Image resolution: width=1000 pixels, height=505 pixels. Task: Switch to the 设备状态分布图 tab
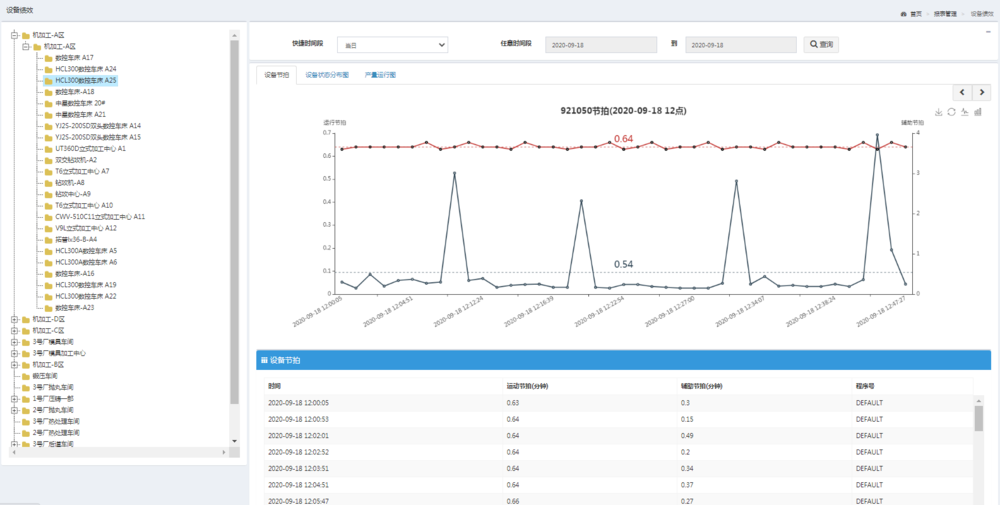pos(327,75)
